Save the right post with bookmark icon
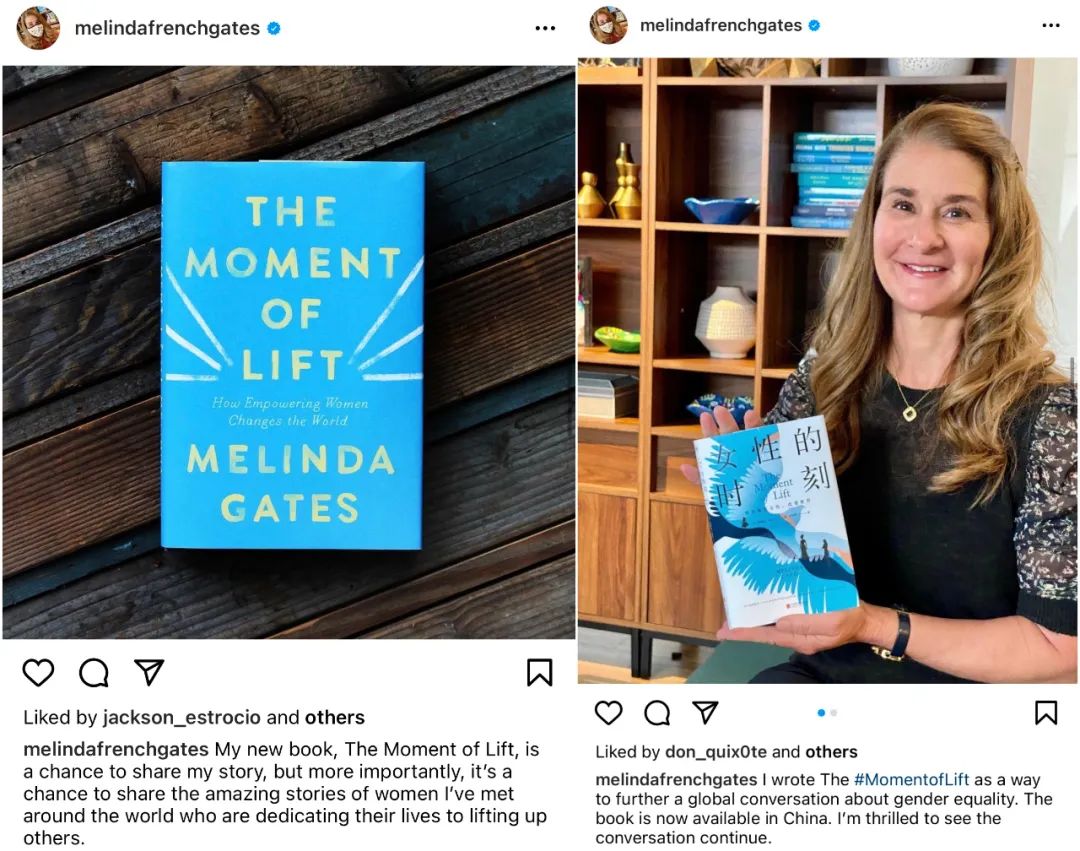The height and width of the screenshot is (851, 1080). [1046, 712]
